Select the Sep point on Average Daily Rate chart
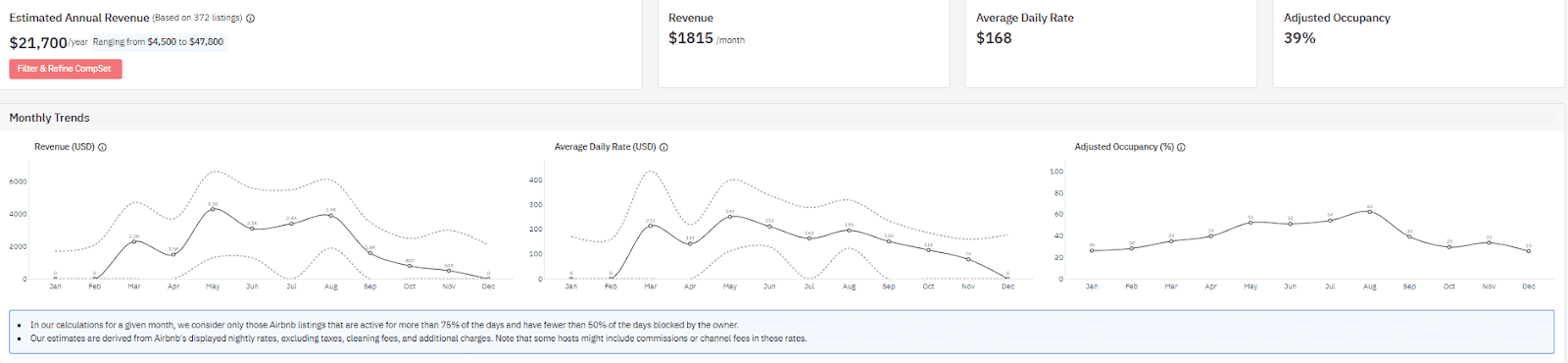This screenshot has height=363, width=1568. (889, 241)
